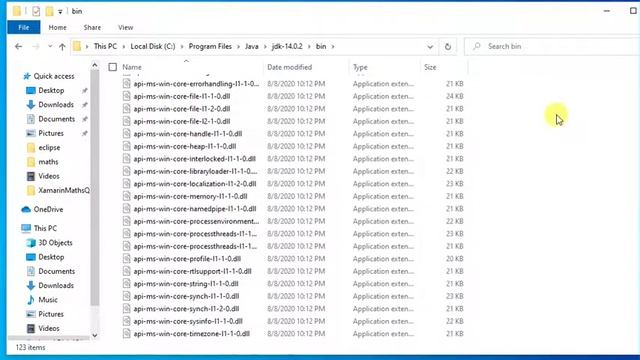Sort by the Name column
Viewport: 640px width, 360px height.
pos(132,67)
